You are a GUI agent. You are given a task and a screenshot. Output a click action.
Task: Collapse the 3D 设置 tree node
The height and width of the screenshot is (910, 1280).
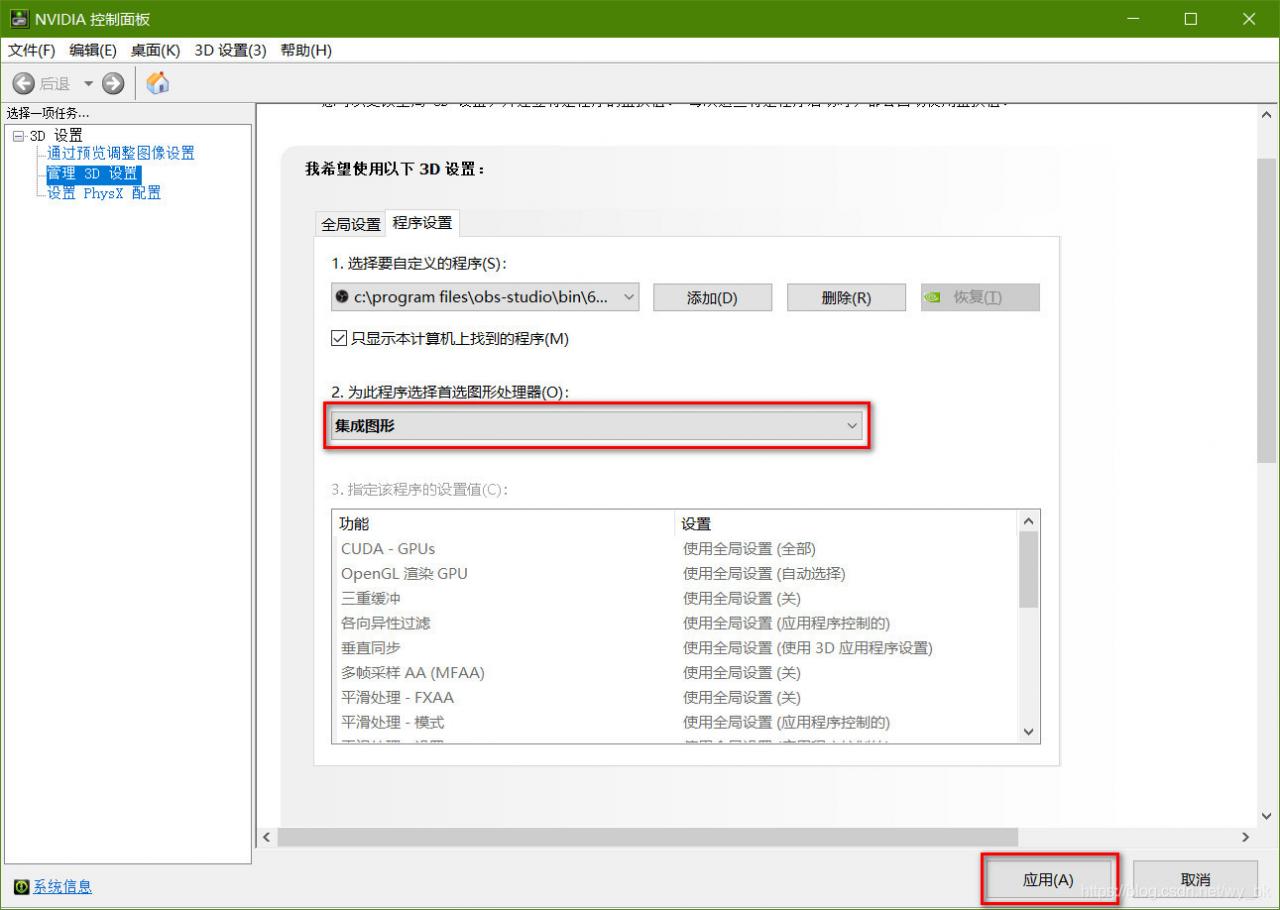(17, 136)
